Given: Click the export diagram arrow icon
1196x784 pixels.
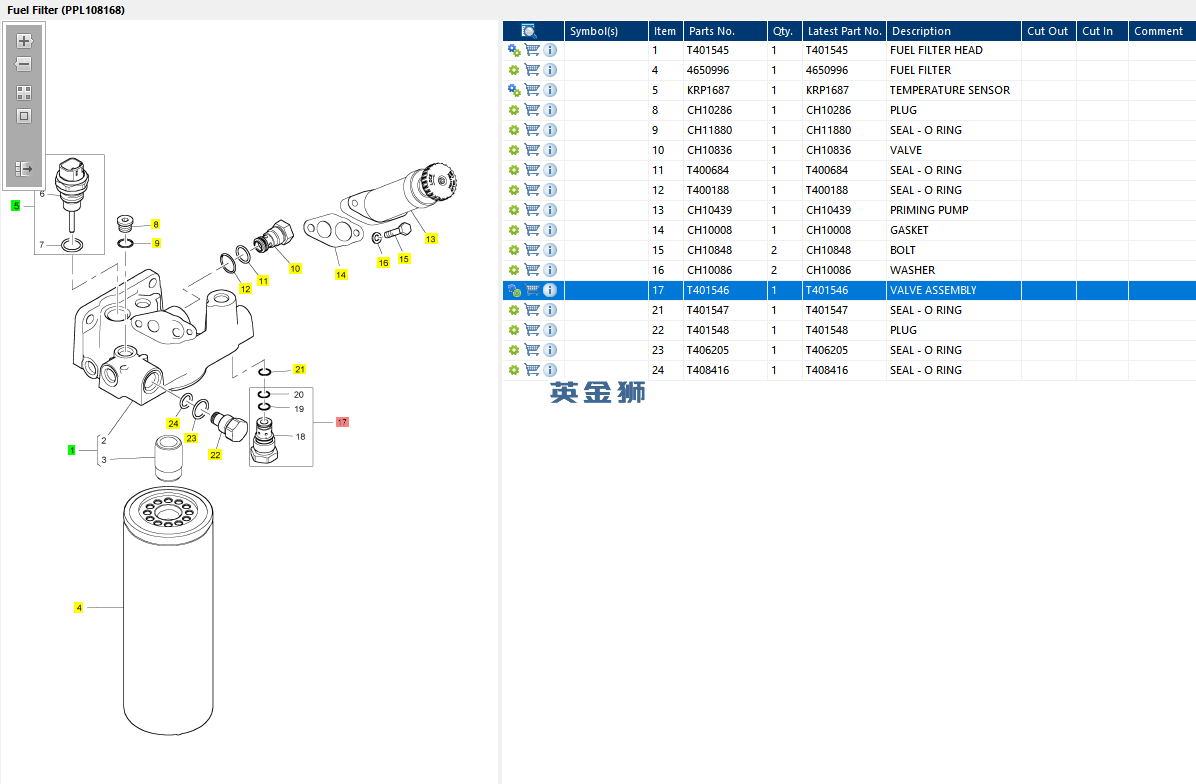Looking at the screenshot, I should coord(24,169).
